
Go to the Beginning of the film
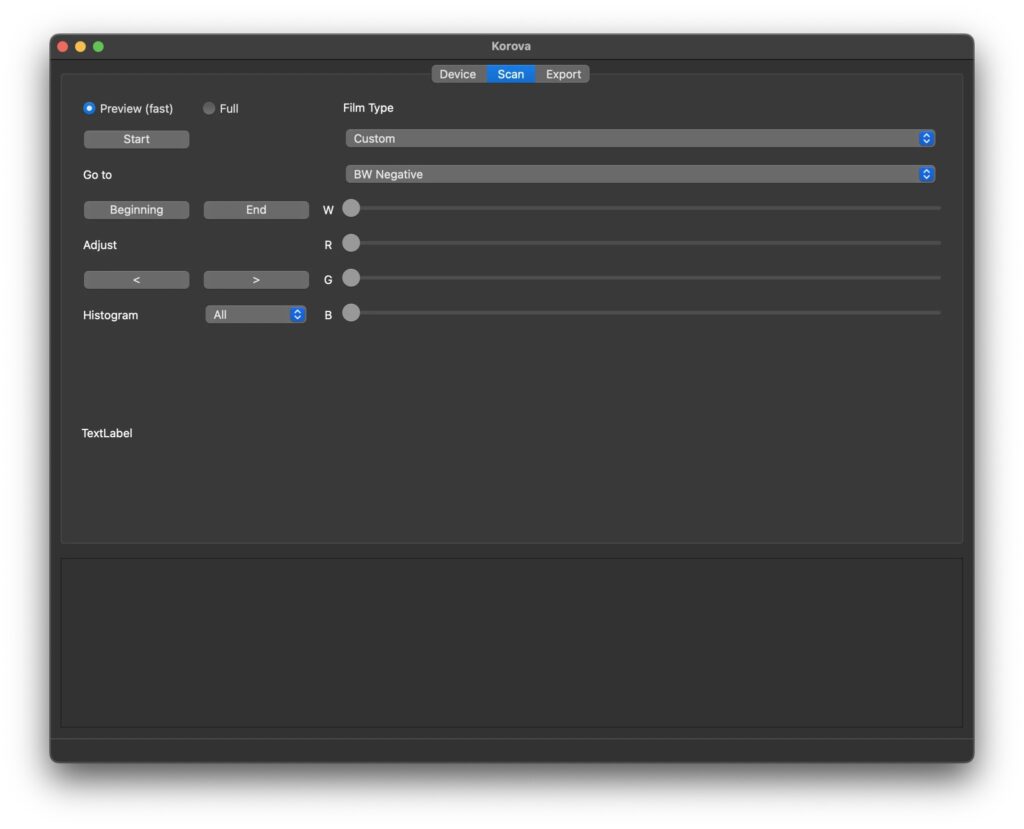pyautogui.click(x=136, y=210)
